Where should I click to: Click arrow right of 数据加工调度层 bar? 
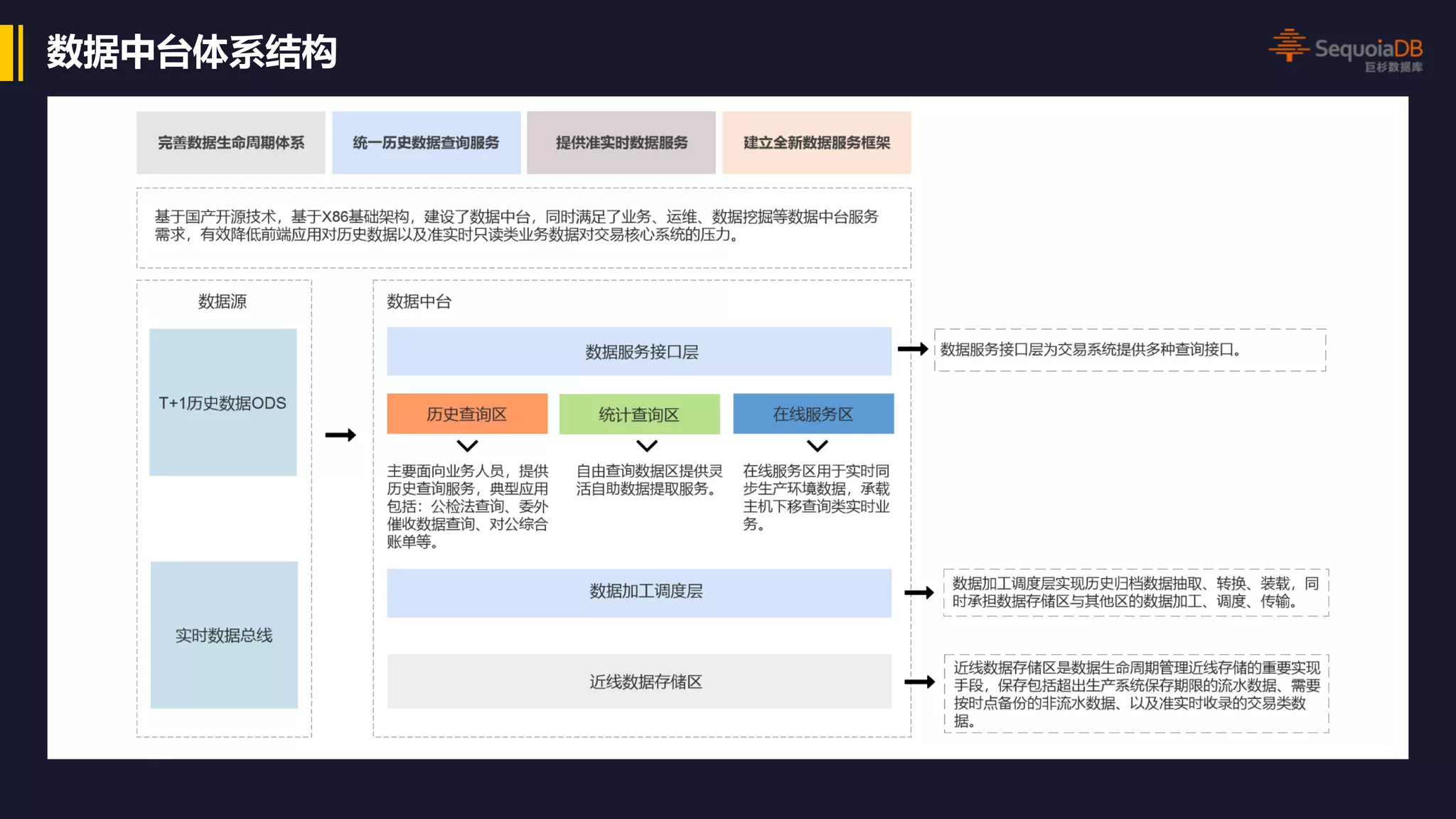(919, 592)
